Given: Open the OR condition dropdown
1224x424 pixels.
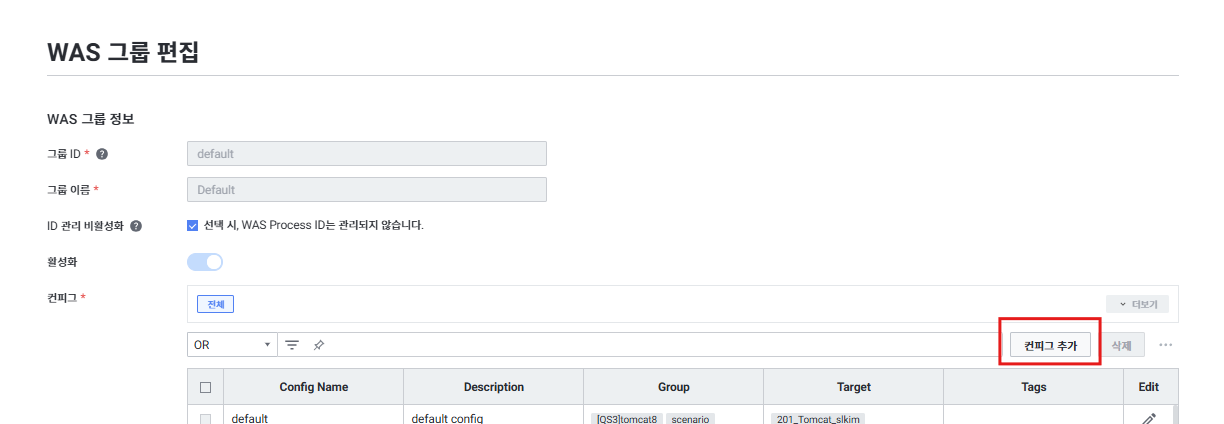Looking at the screenshot, I should (231, 345).
